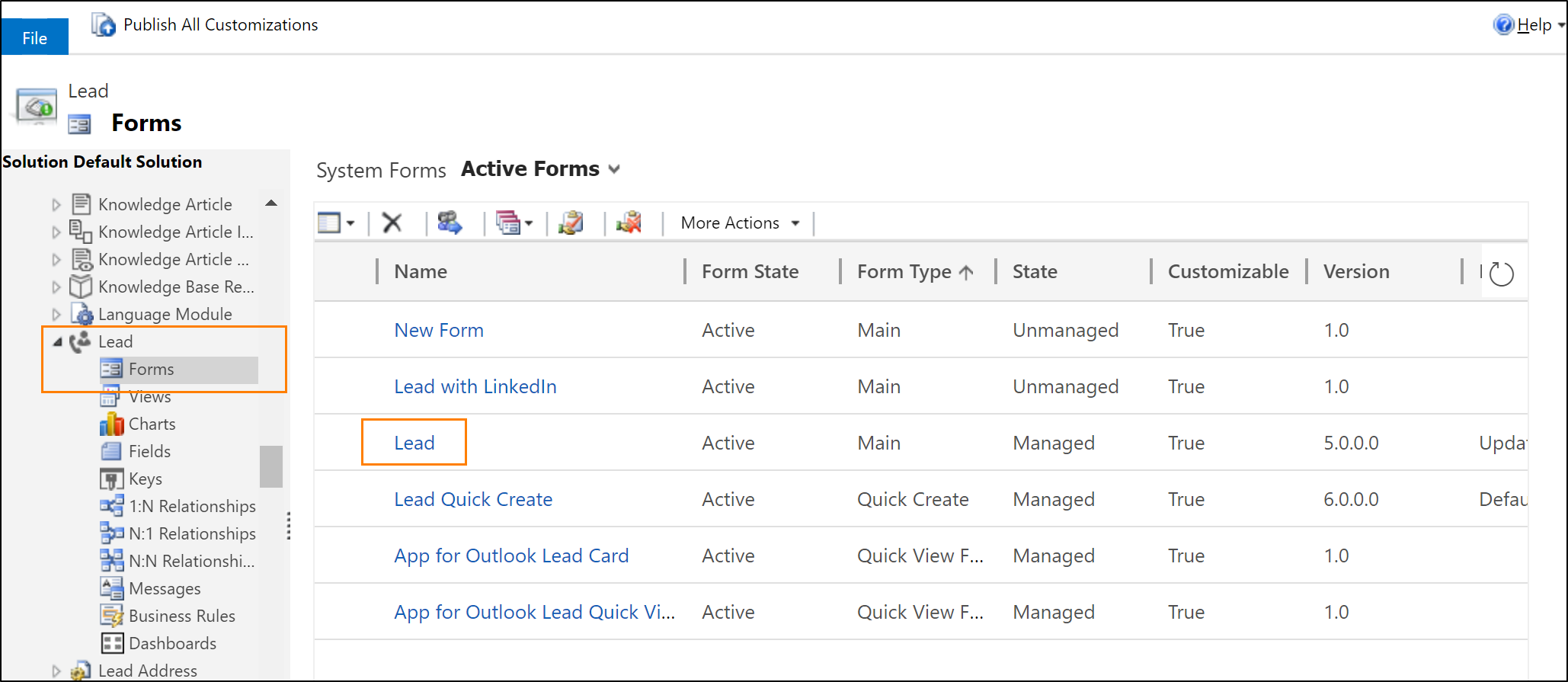Image resolution: width=1568 pixels, height=682 pixels.
Task: Select Knowledge Article ... third item
Action: pyautogui.click(x=174, y=260)
